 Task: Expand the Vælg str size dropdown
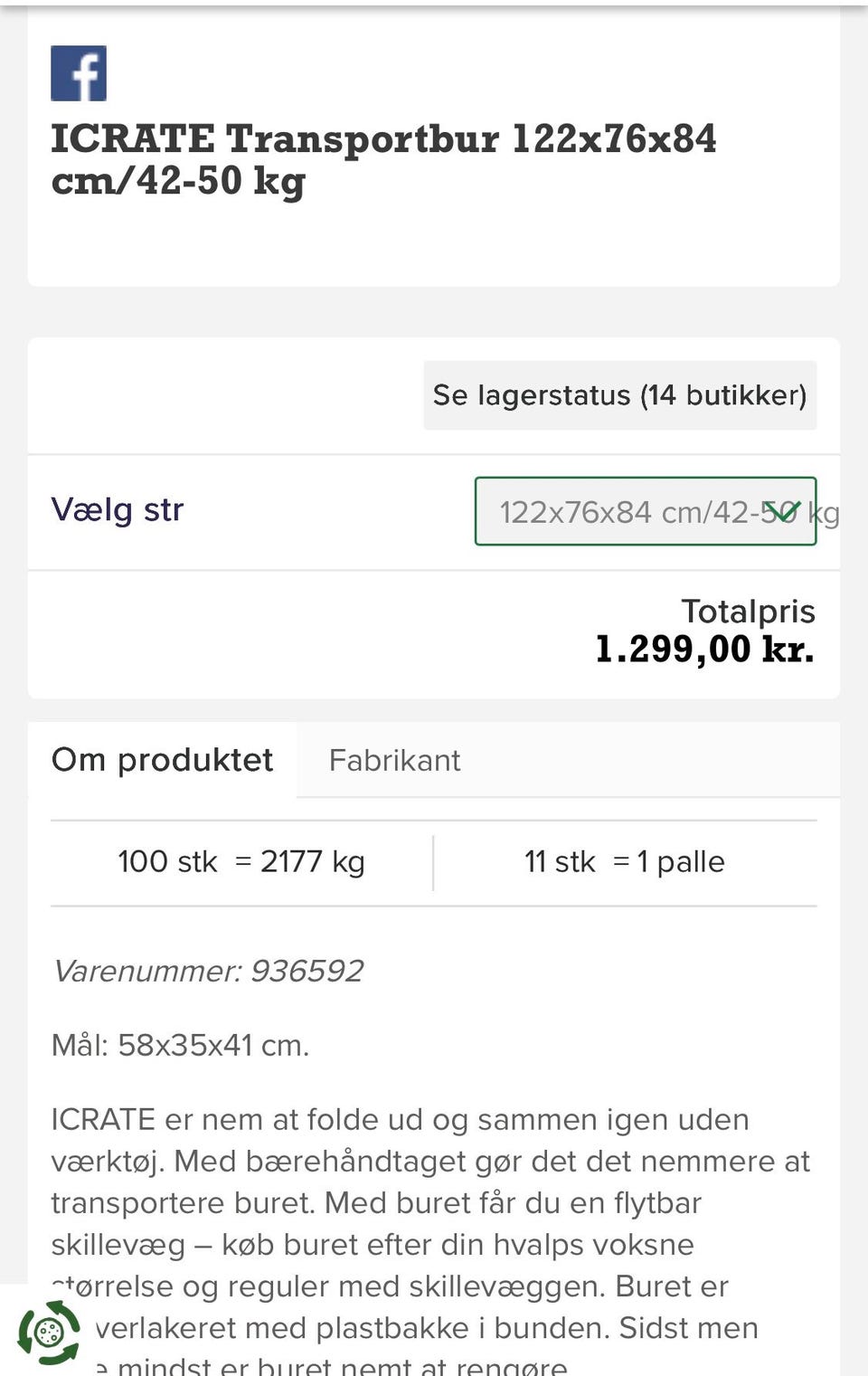[x=645, y=511]
